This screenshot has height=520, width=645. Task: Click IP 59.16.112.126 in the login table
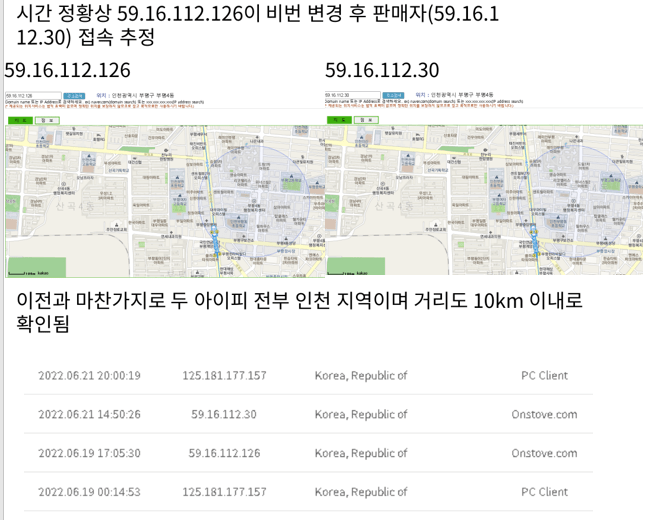click(224, 453)
